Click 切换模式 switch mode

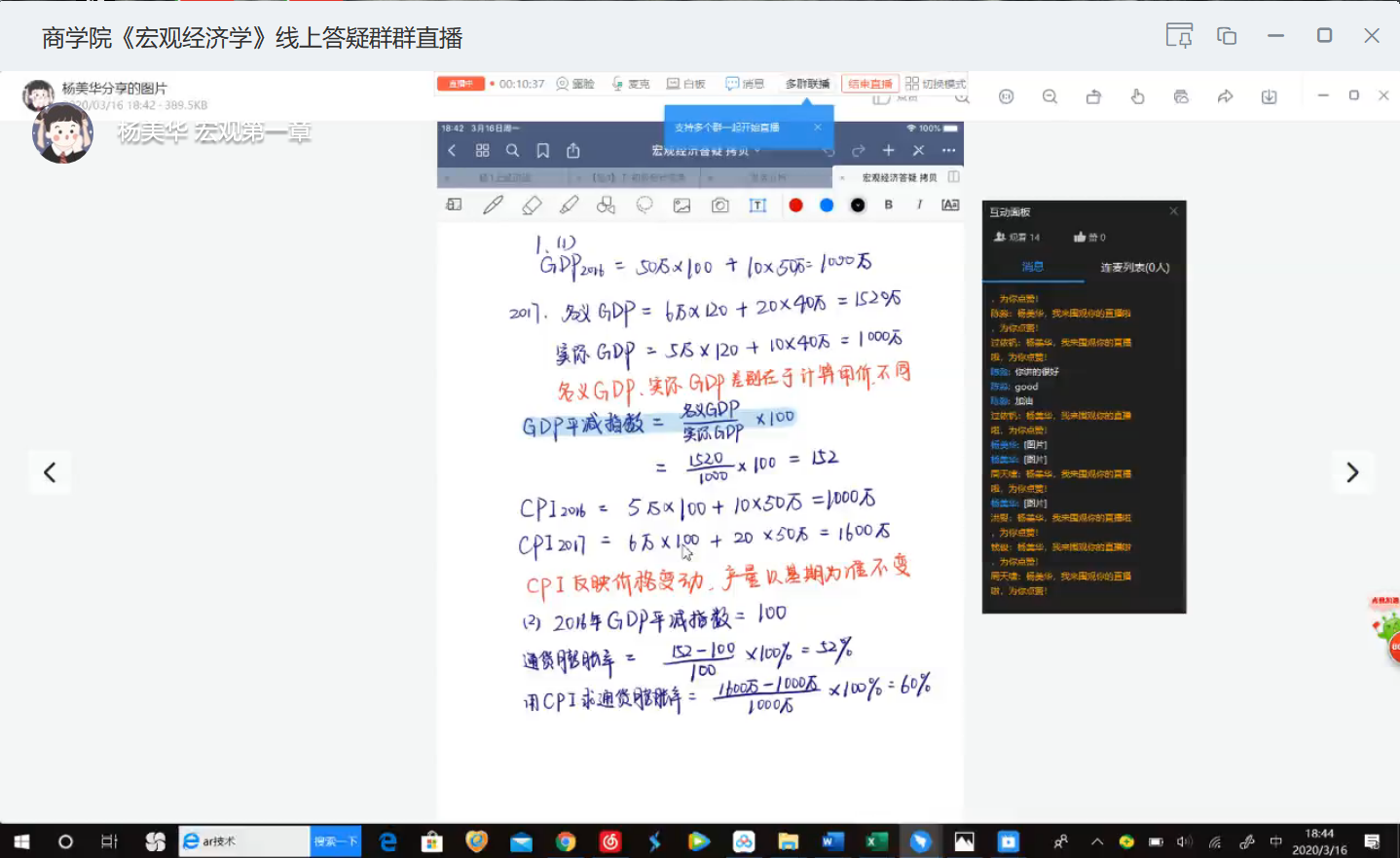(936, 84)
